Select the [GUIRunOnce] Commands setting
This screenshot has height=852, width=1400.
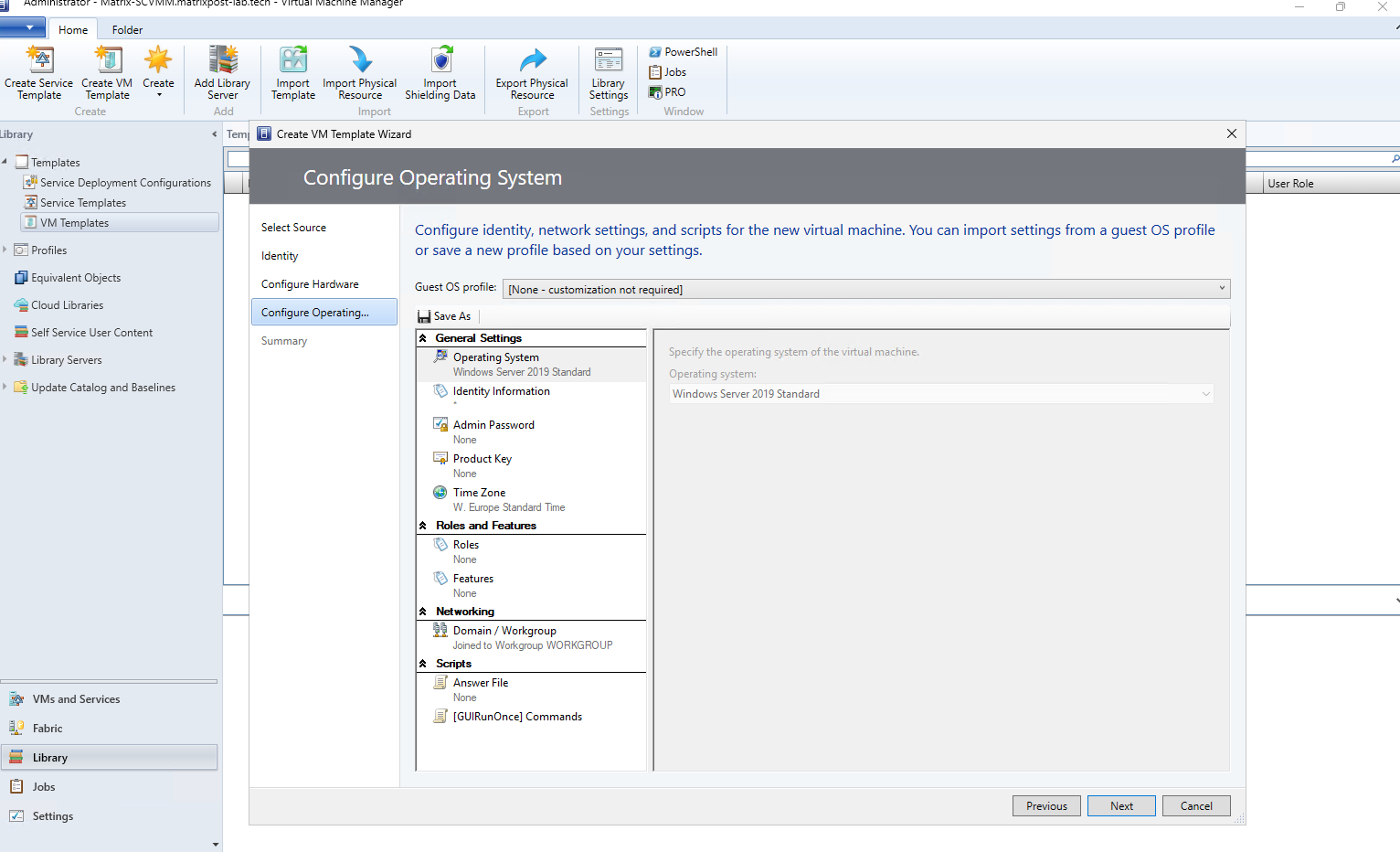pyautogui.click(x=532, y=717)
